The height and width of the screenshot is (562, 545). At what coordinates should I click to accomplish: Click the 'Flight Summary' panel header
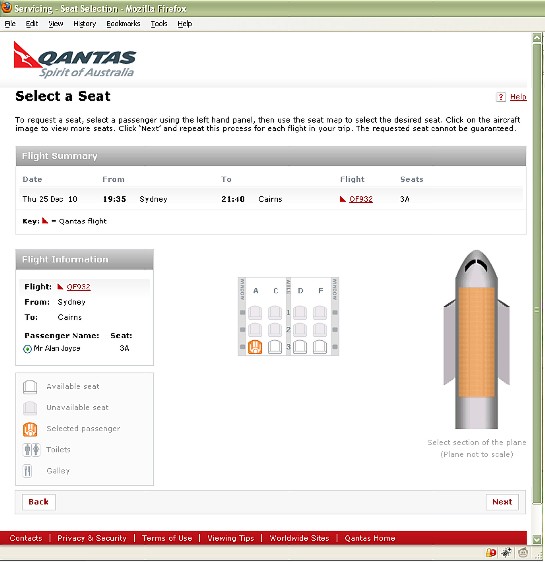coord(271,156)
